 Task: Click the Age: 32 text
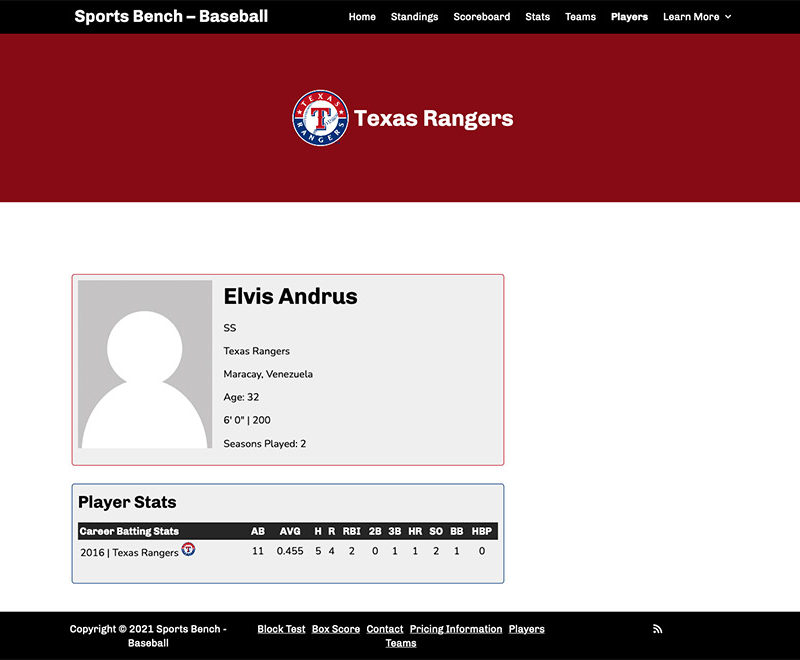[x=241, y=397]
